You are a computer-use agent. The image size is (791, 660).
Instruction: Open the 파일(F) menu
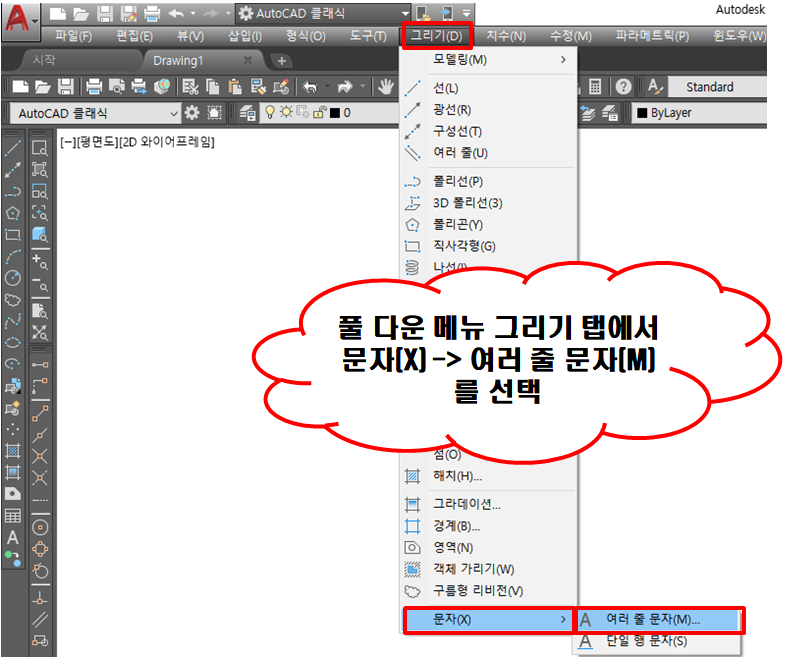(74, 36)
